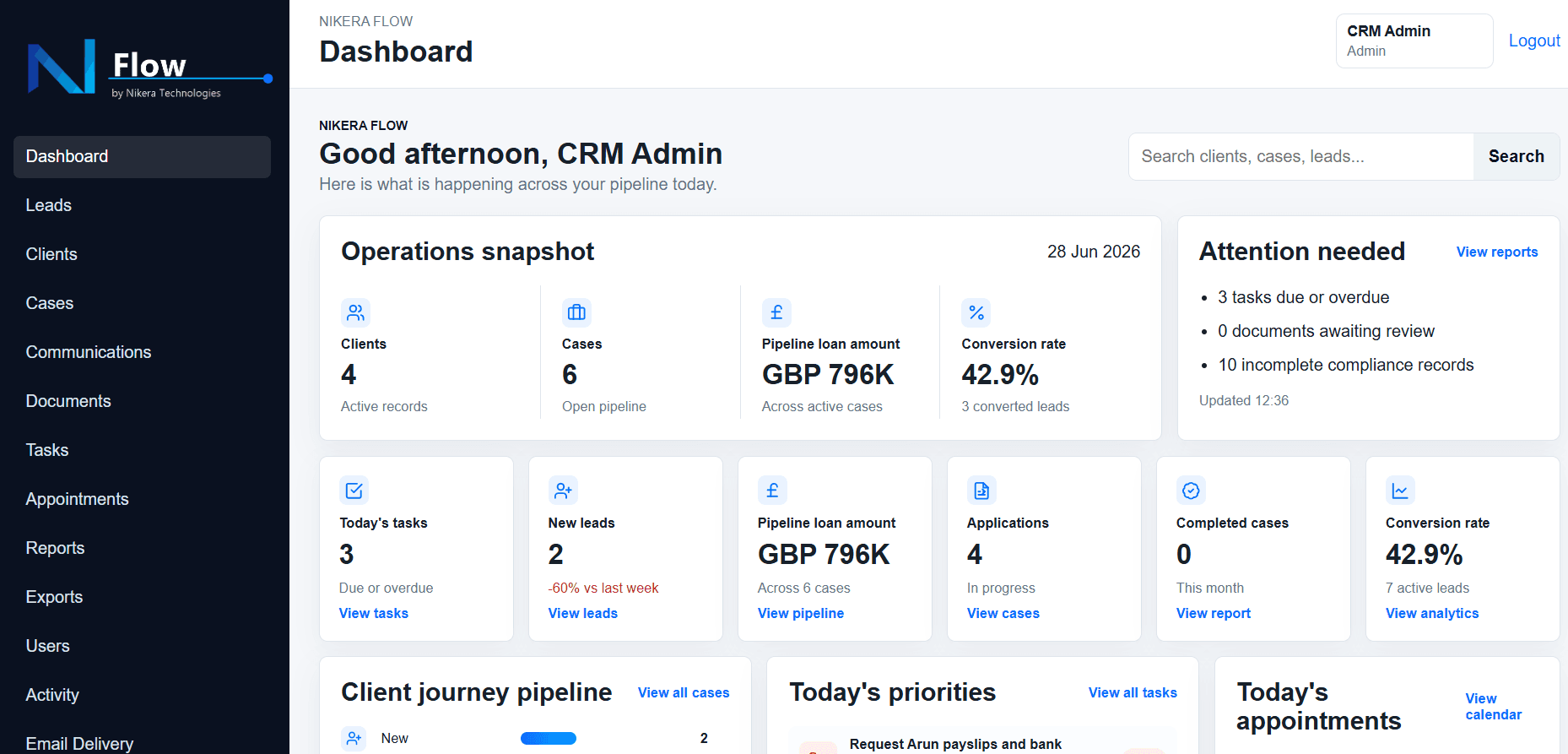Click View all tasks link

coord(1133,692)
